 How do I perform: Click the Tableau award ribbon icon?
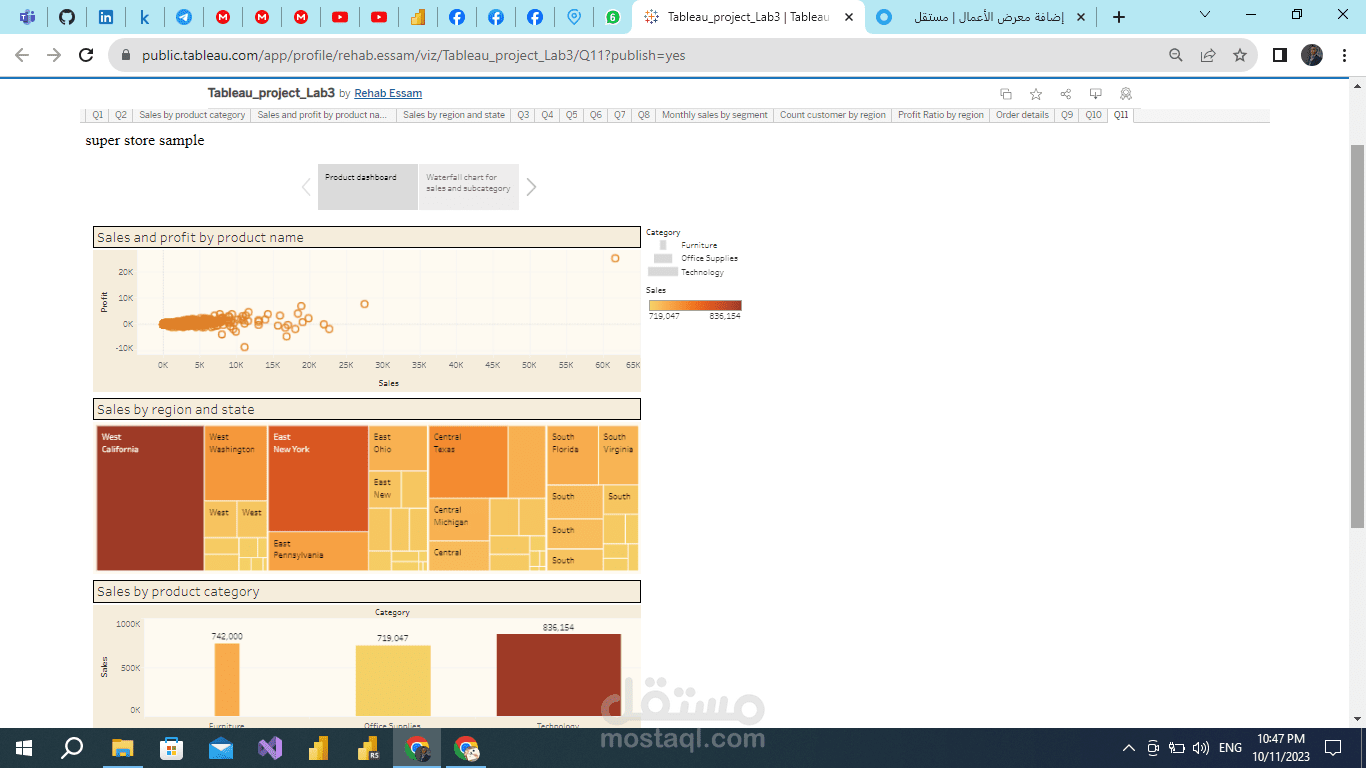pyautogui.click(x=1126, y=94)
